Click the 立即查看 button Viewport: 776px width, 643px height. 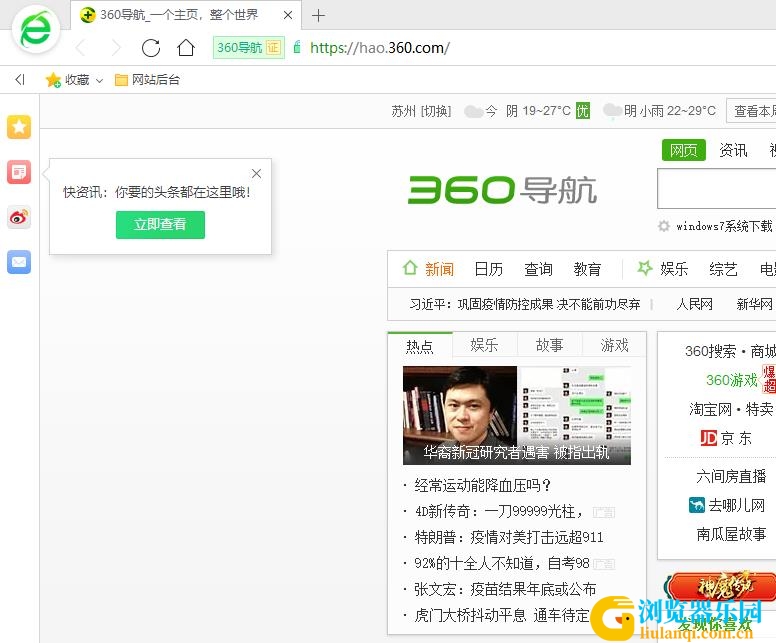(x=160, y=225)
